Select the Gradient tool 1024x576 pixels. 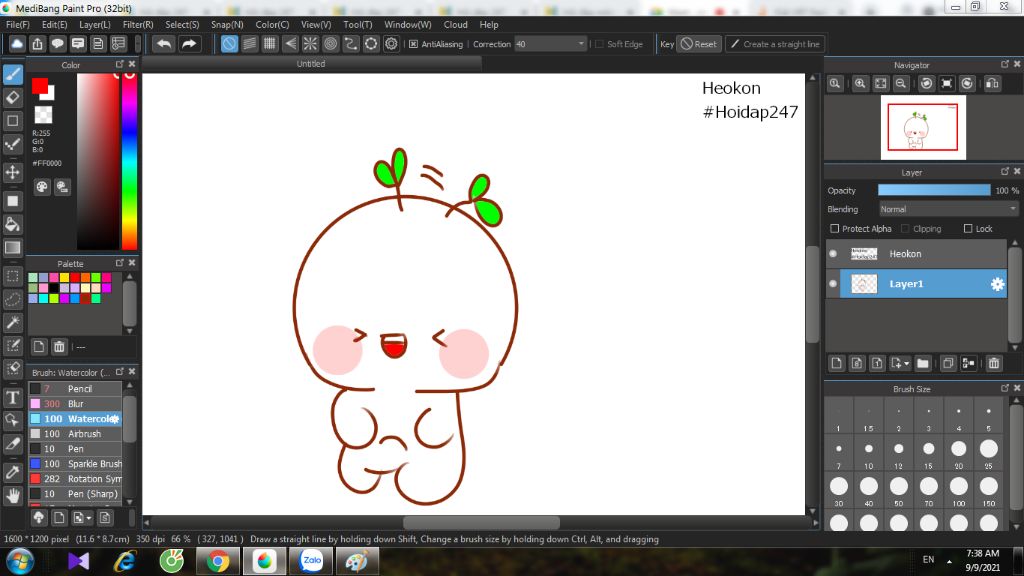tap(13, 248)
